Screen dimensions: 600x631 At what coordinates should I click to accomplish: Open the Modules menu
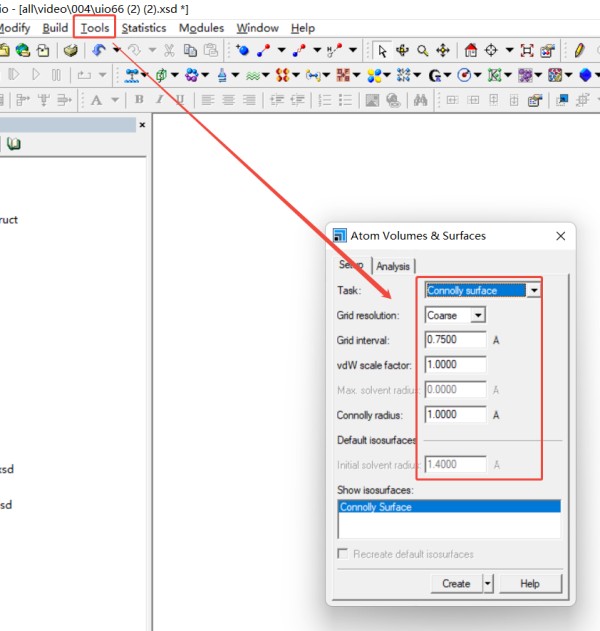click(201, 28)
